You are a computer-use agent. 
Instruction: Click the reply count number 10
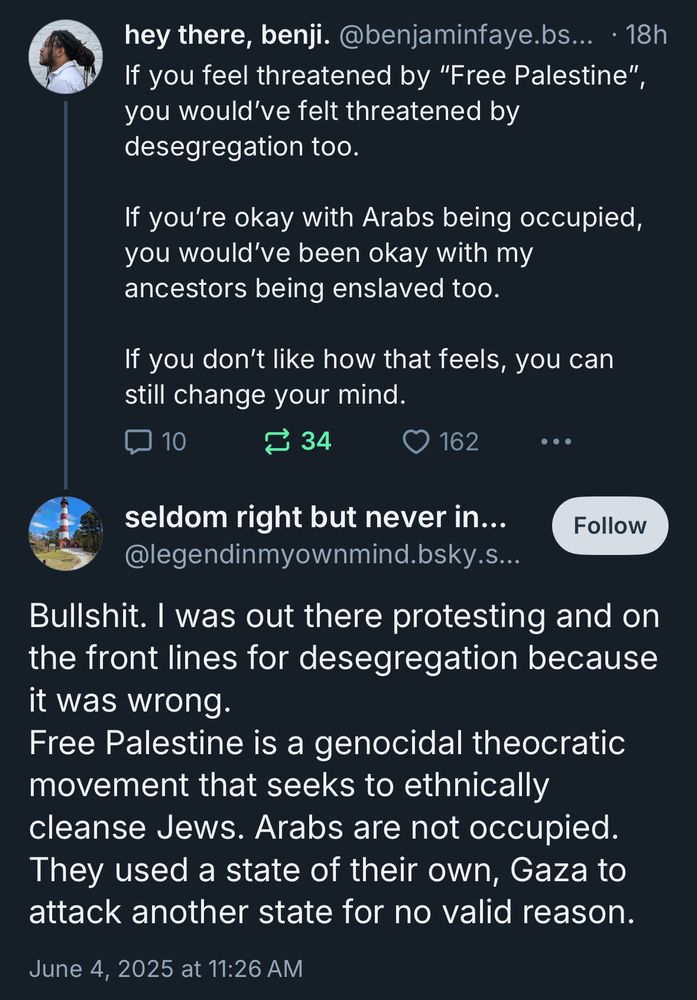[x=174, y=441]
